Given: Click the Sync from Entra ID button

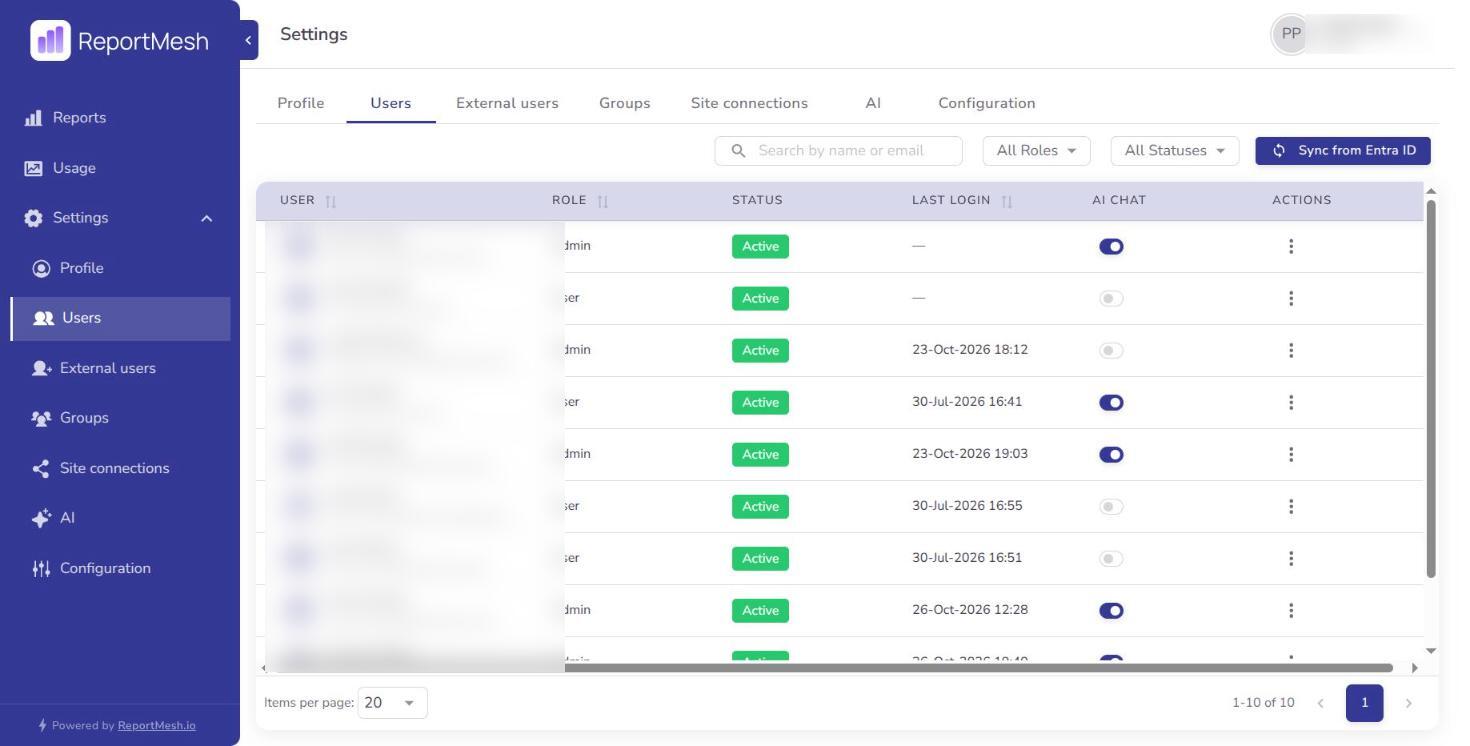Looking at the screenshot, I should (x=1343, y=151).
